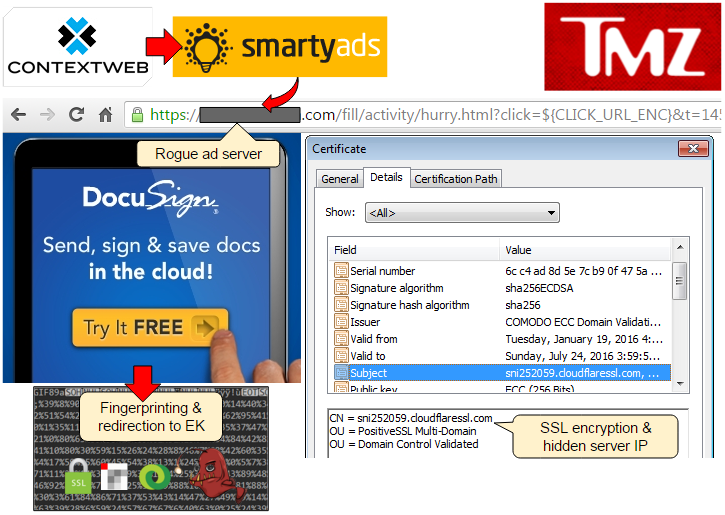Select the Serial number field row
725x515 pixels.
tap(502, 271)
